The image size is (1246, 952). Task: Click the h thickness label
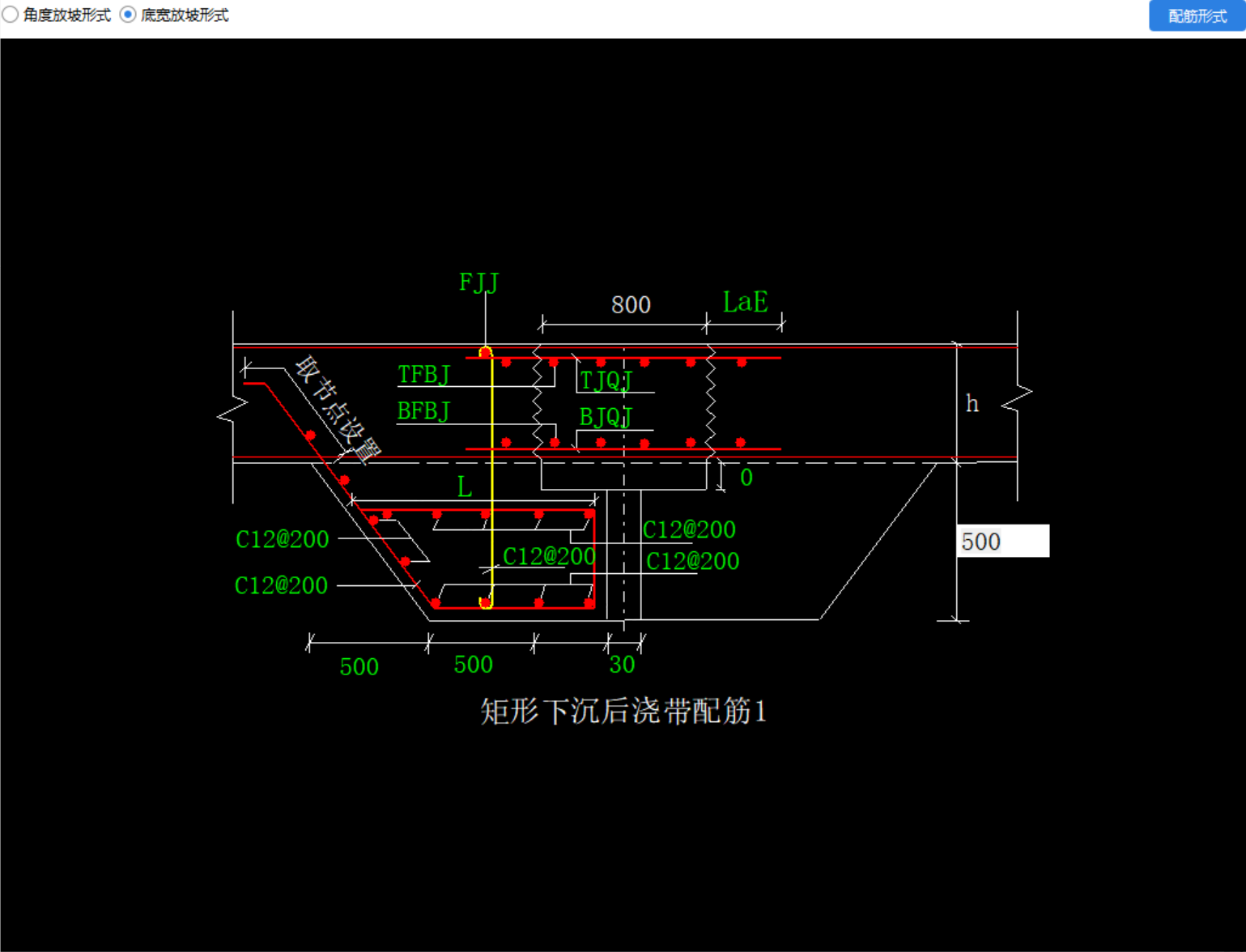pyautogui.click(x=972, y=403)
